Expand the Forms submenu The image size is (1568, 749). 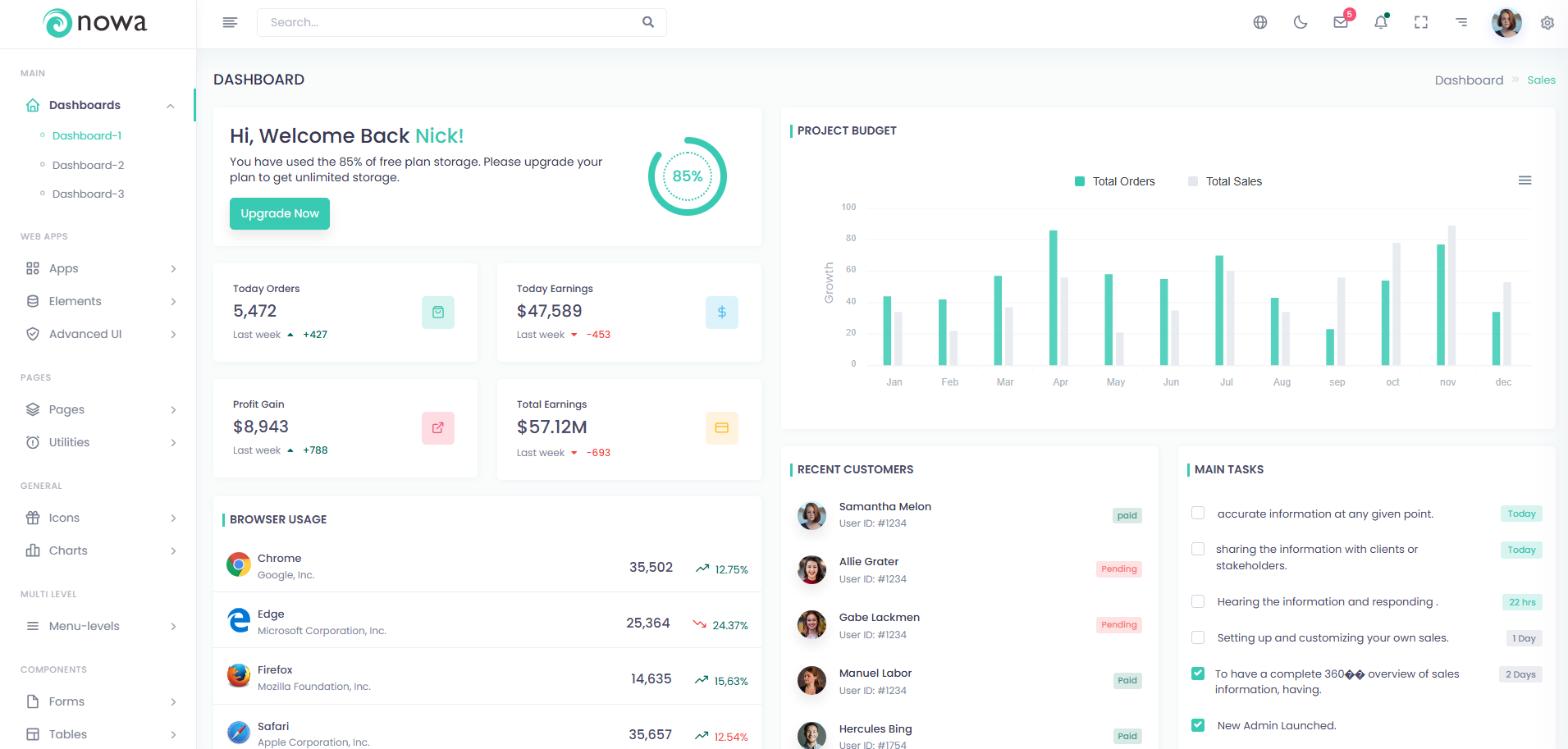[x=173, y=702]
